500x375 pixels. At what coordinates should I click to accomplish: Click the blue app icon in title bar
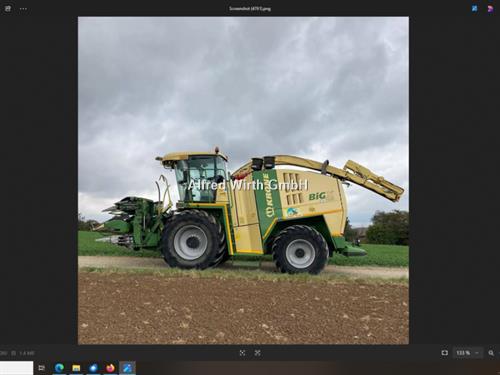[x=474, y=9]
